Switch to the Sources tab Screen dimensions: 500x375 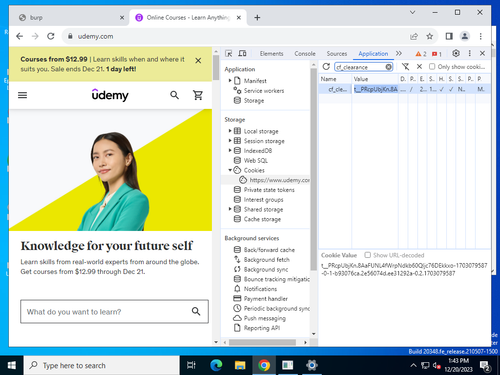337,54
